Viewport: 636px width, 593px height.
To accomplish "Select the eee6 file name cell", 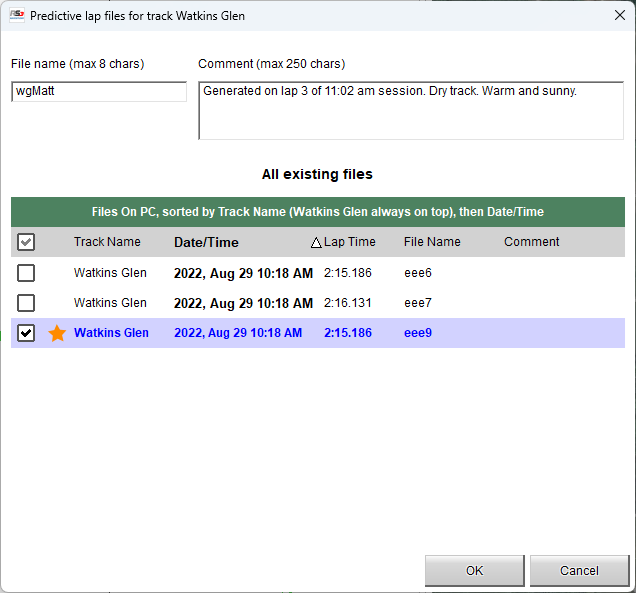I will [x=418, y=273].
